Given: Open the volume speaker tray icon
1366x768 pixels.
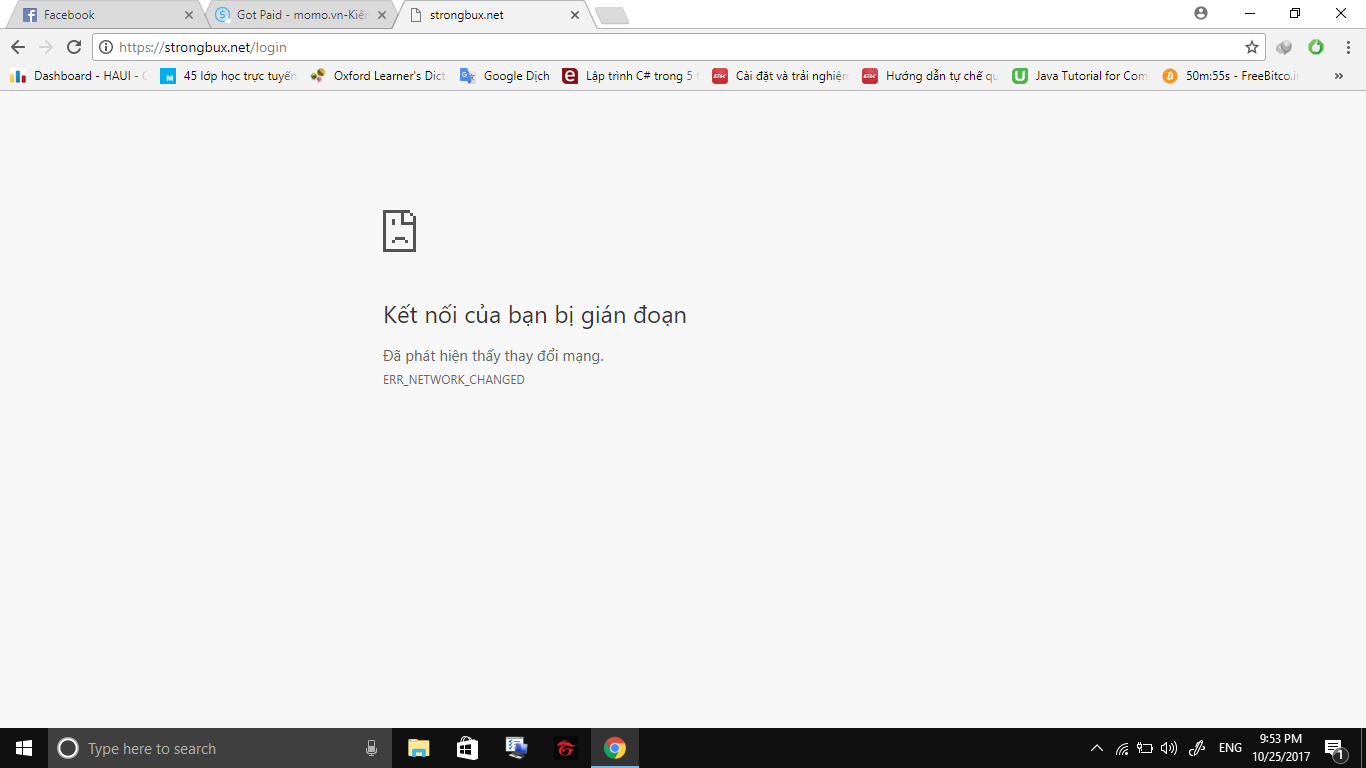Looking at the screenshot, I should click(1169, 748).
